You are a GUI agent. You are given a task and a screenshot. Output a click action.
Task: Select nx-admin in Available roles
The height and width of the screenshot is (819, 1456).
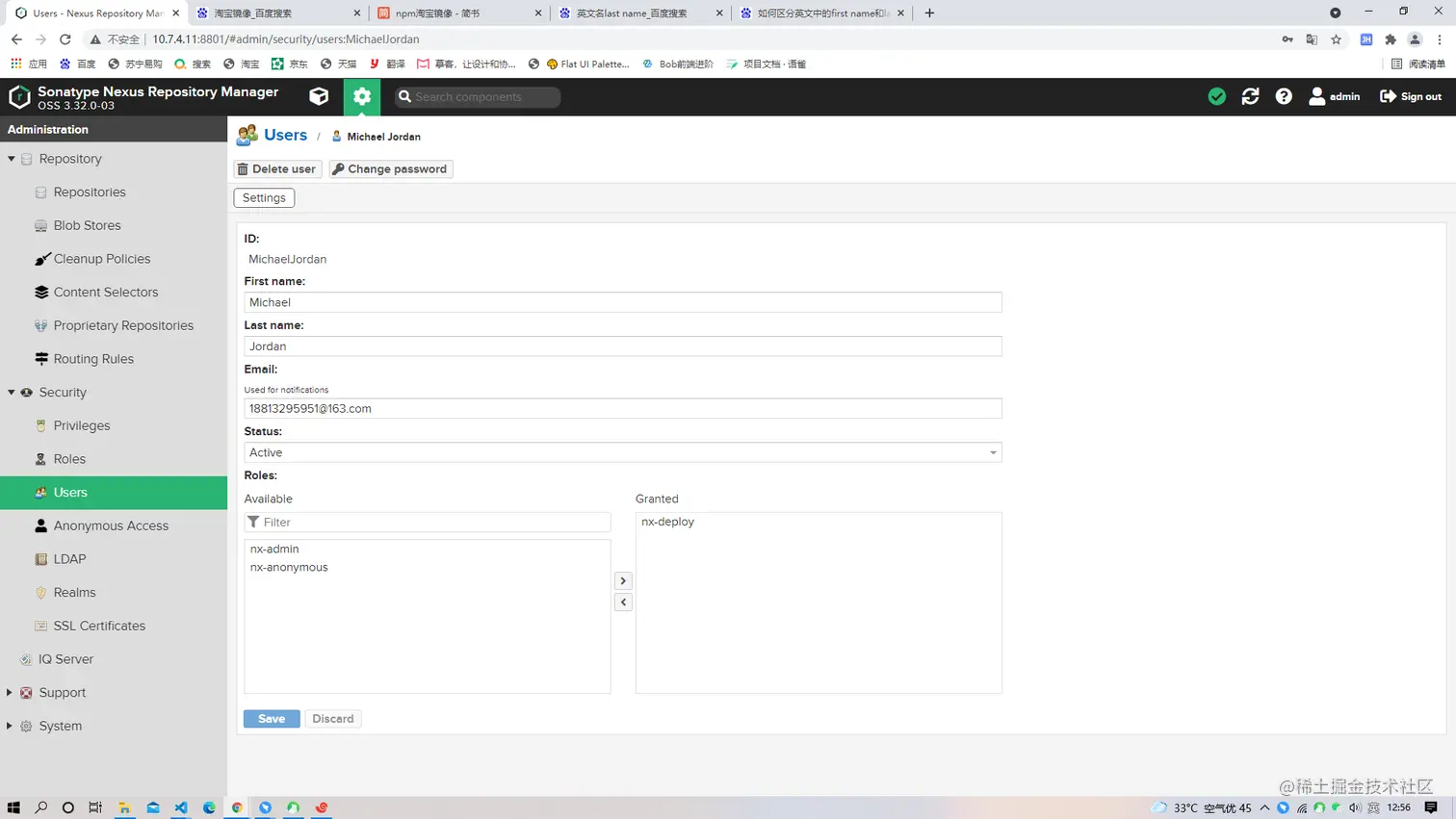pos(274,549)
